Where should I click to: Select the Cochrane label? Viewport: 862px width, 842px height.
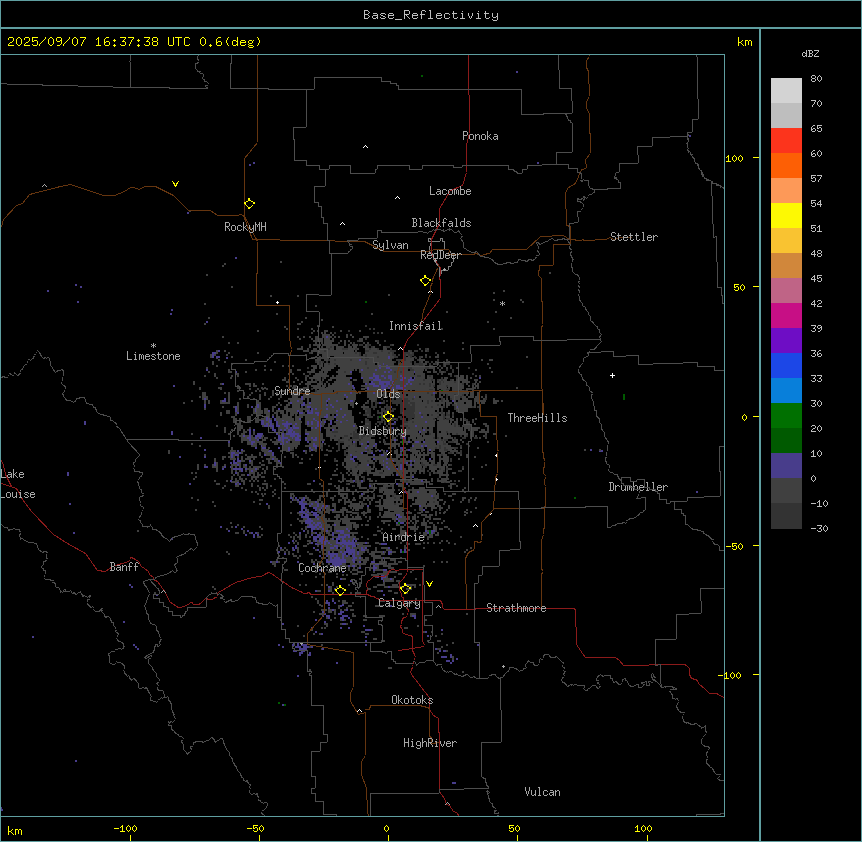point(322,568)
